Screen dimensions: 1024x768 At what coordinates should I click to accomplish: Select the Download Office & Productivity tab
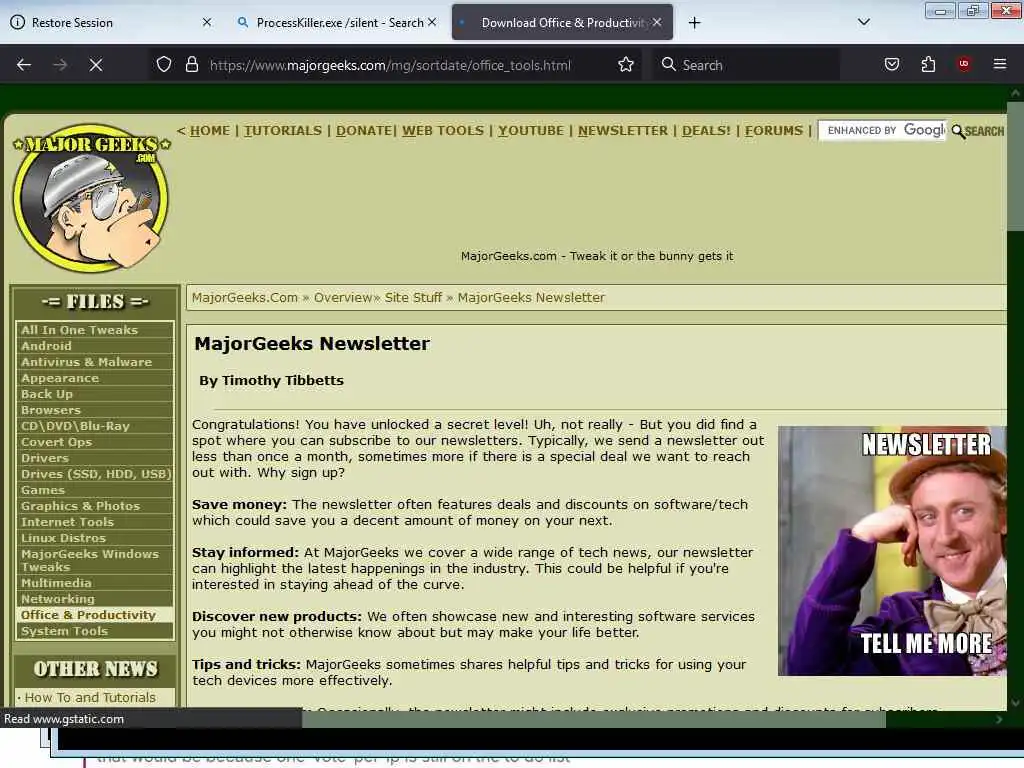pos(562,22)
